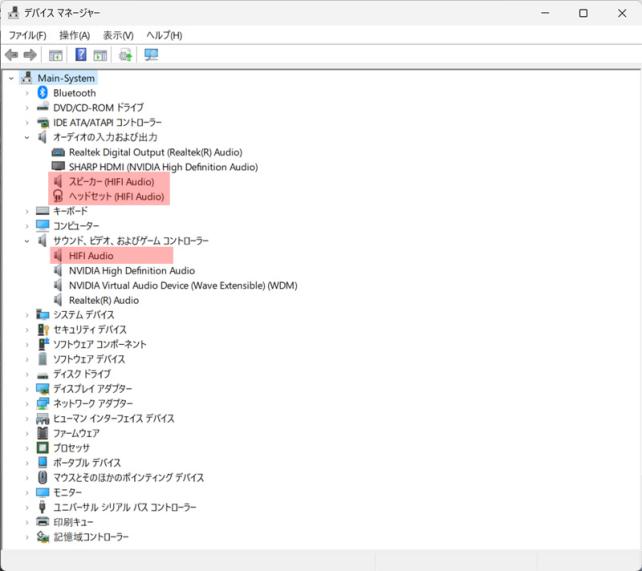The height and width of the screenshot is (571, 642).
Task: Click the speaker icon beside スピーカー (HIFI Audio)
Action: (58, 181)
